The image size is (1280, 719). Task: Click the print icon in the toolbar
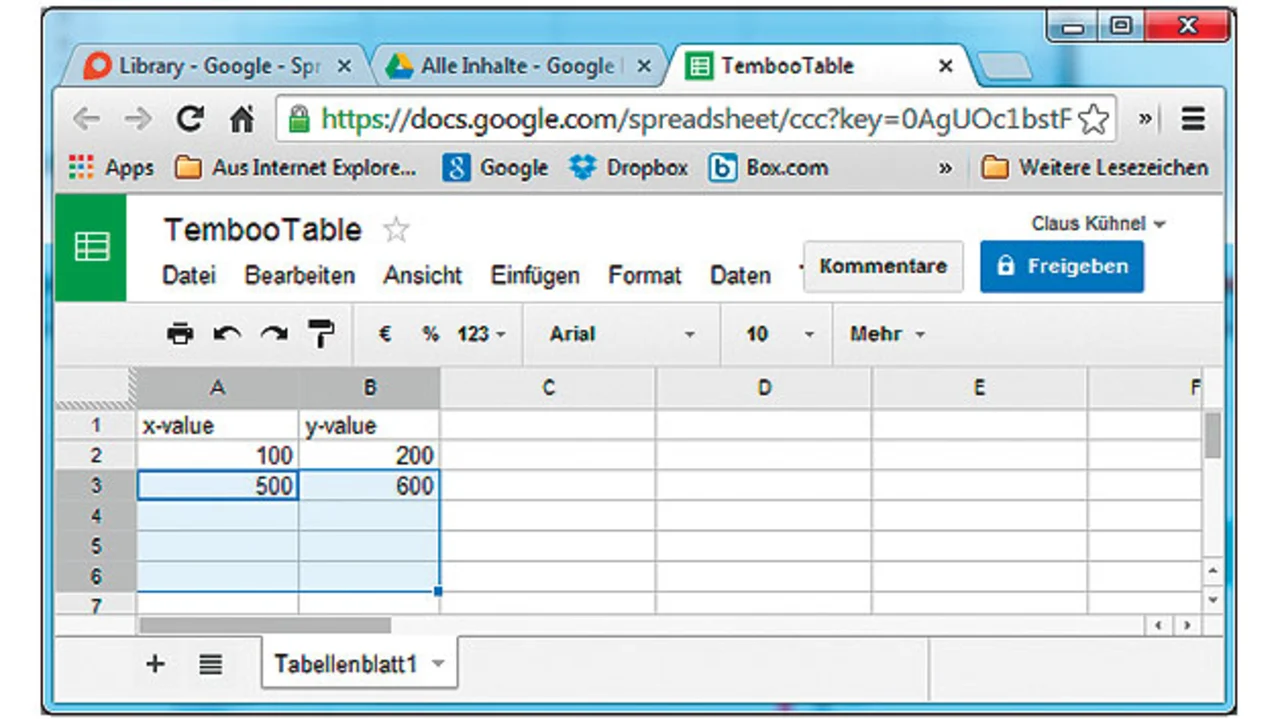(180, 334)
